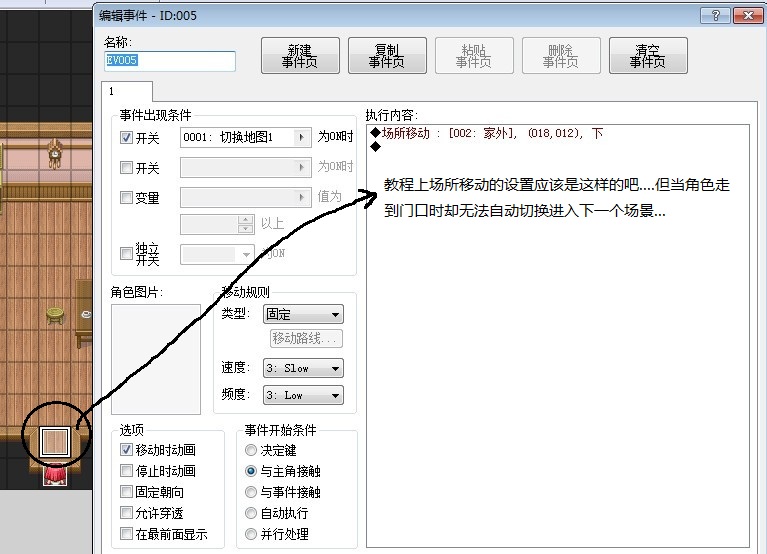Click the red-haired character sprite on map
Image resolution: width=767 pixels, height=554 pixels.
[x=55, y=476]
